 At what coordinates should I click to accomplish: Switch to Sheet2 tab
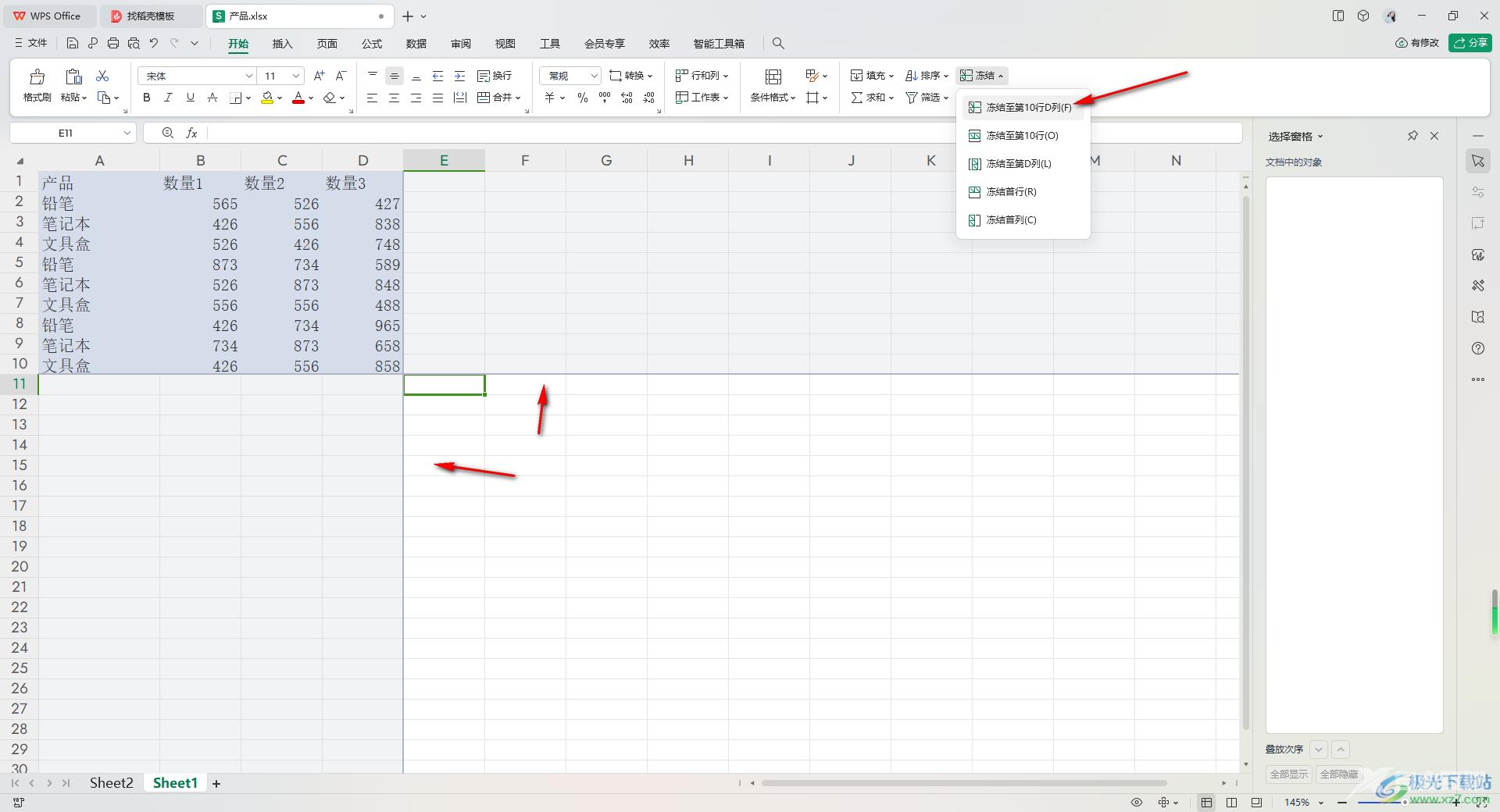tap(111, 783)
